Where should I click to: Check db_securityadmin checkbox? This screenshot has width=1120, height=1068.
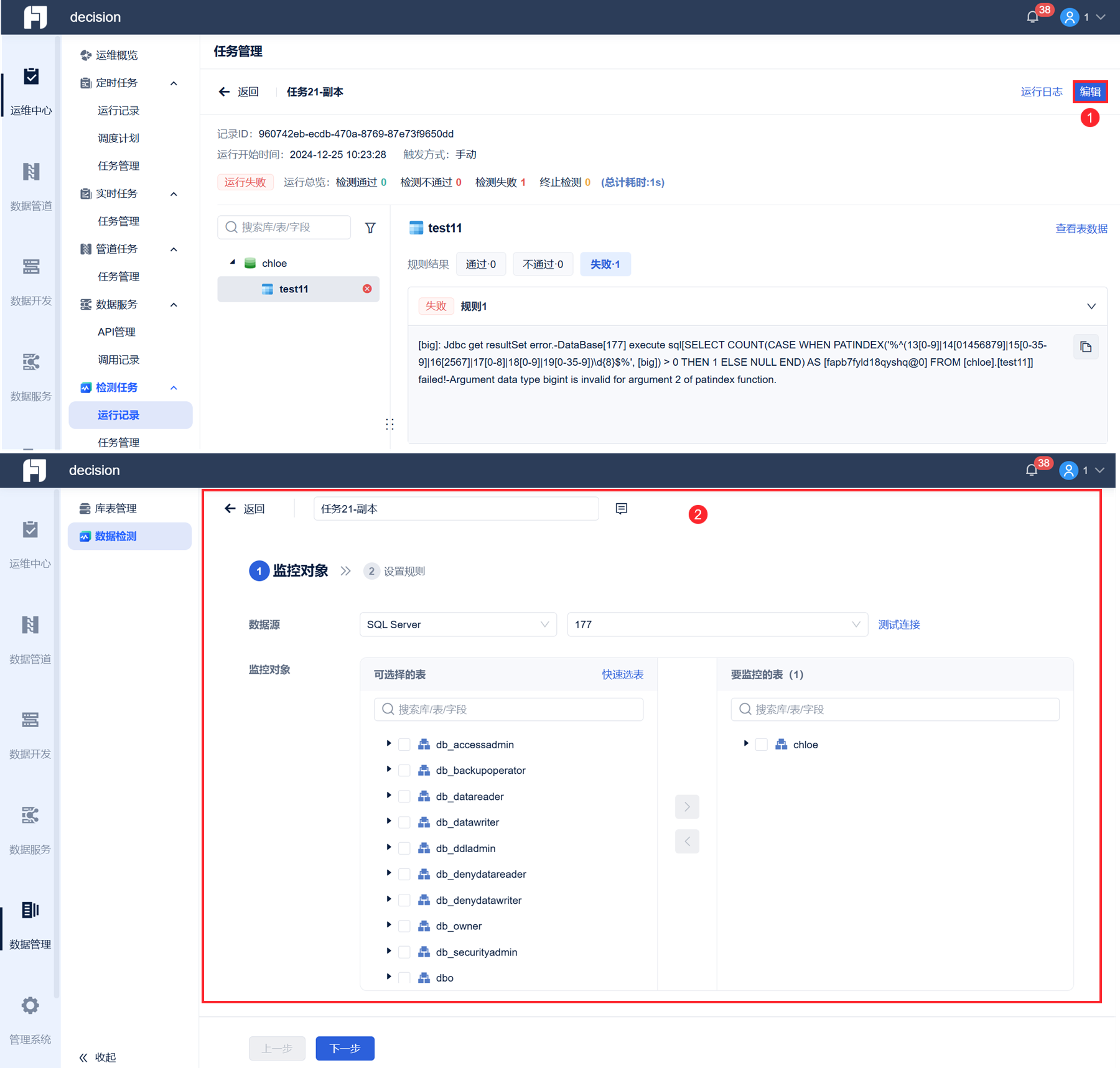click(x=404, y=952)
